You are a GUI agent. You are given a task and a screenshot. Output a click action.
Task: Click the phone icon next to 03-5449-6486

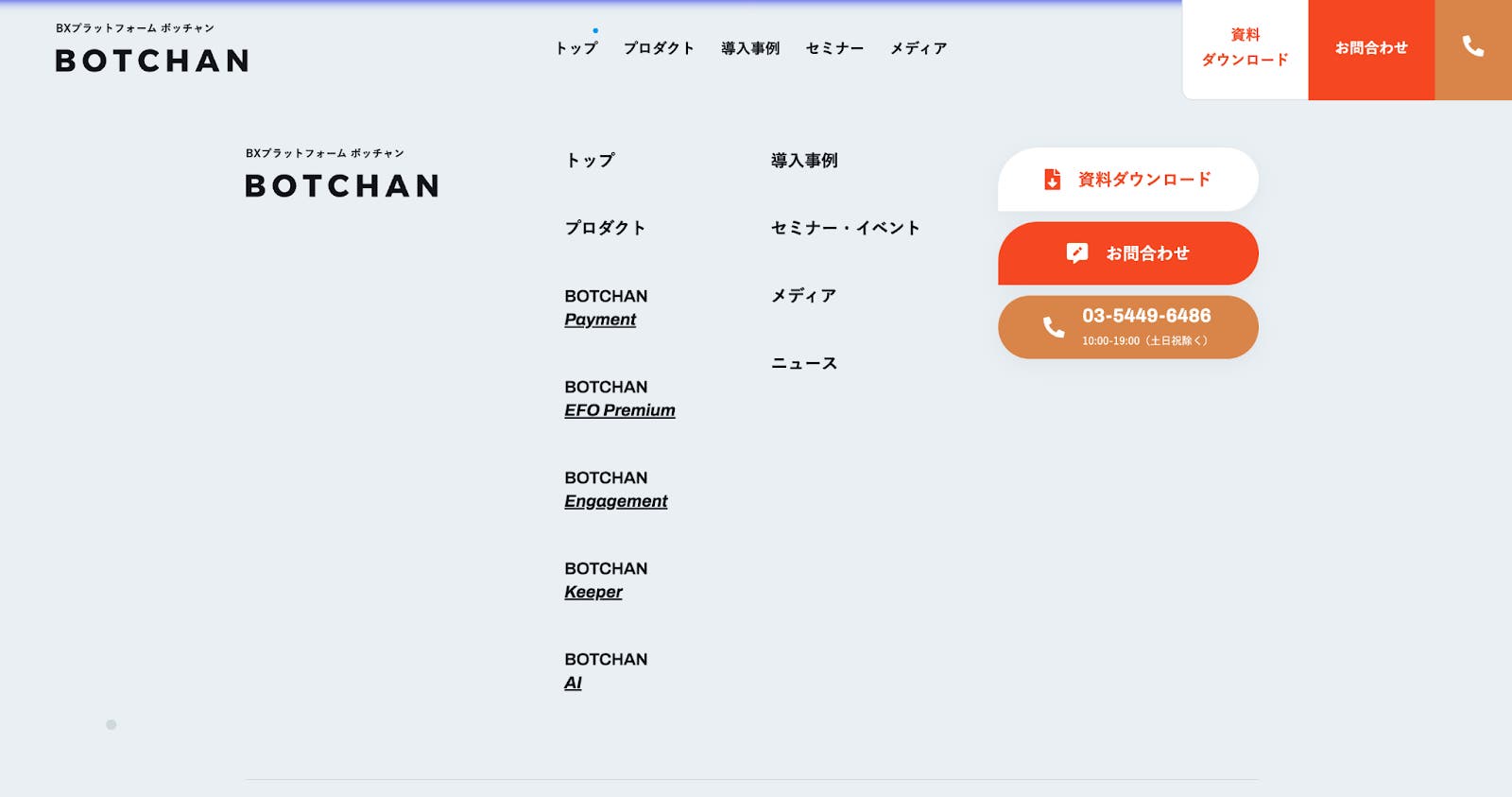coord(1052,326)
